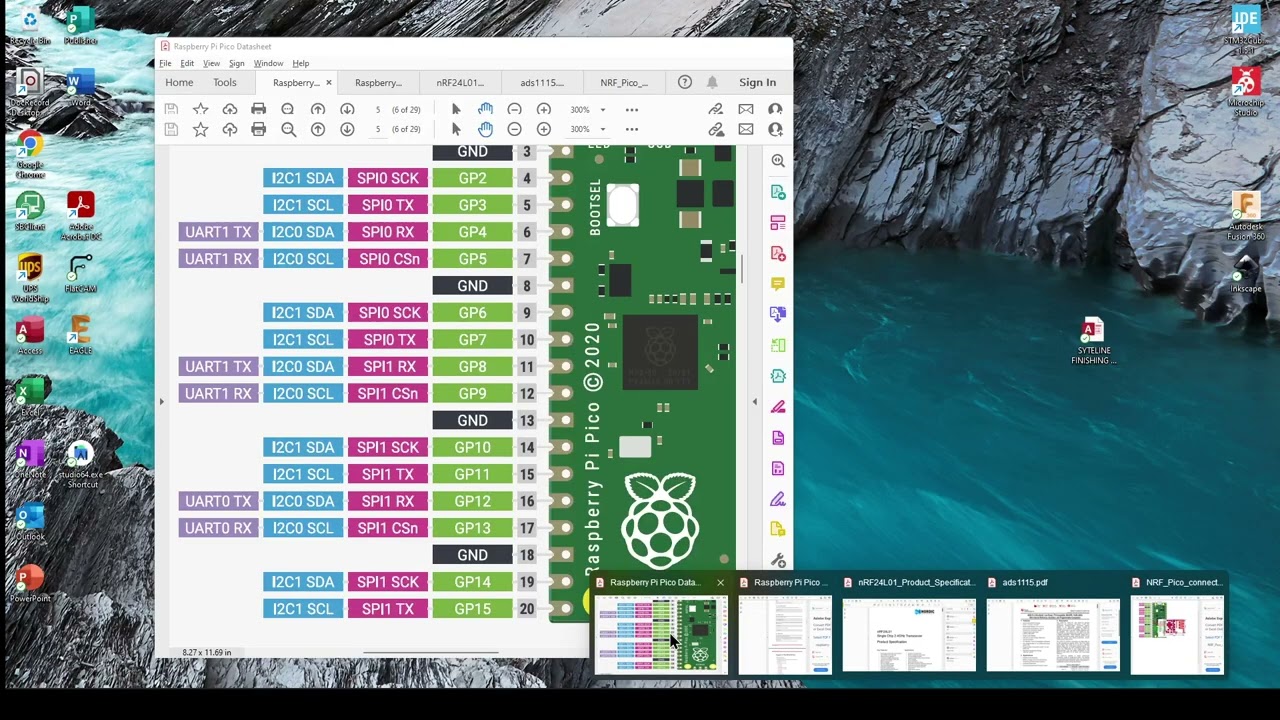Open the Edit menu
Image resolution: width=1280 pixels, height=720 pixels.
click(187, 63)
